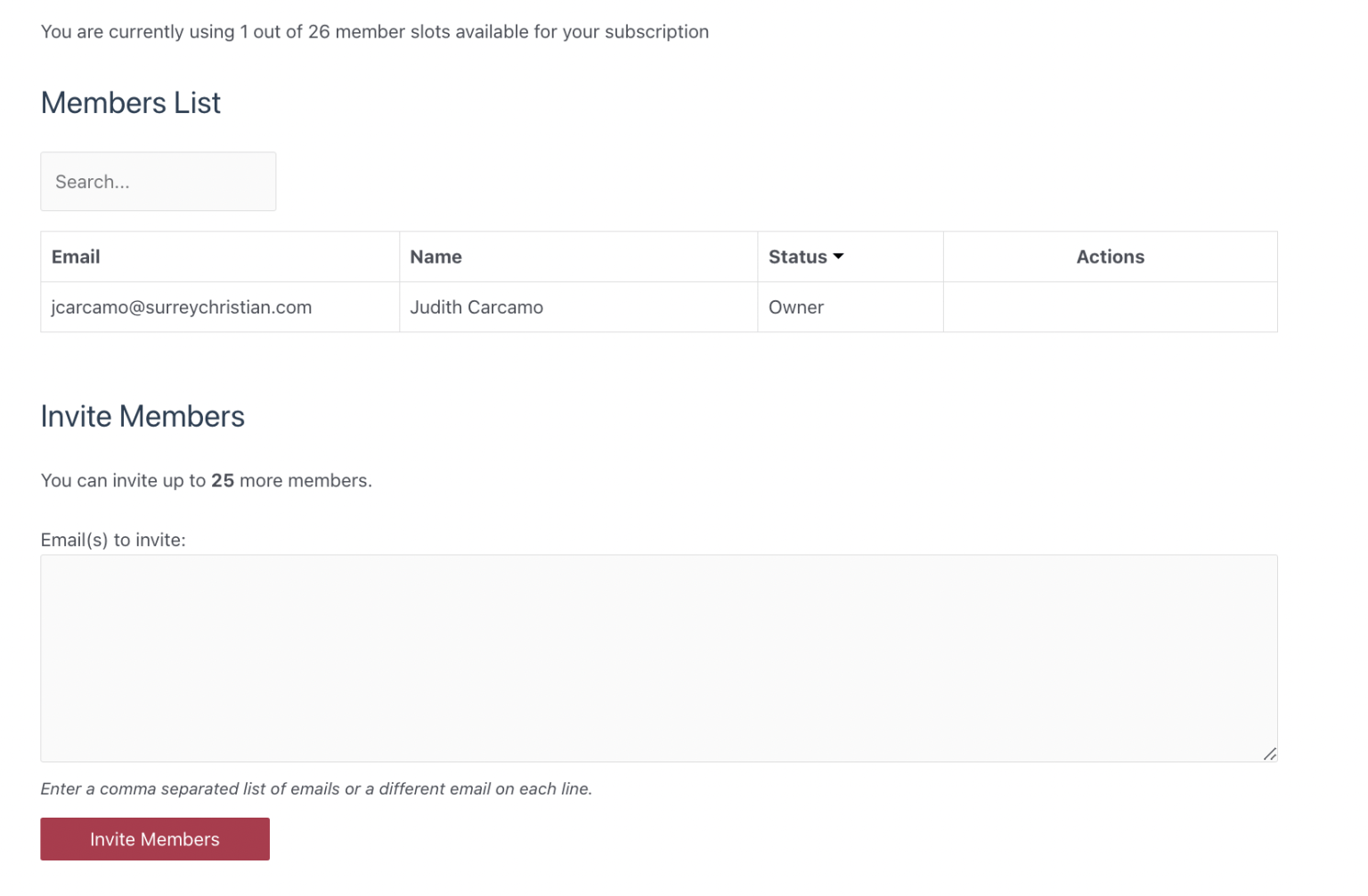Screen dimensions: 1368x896
Task: Sort the table by Name column
Action: (436, 257)
